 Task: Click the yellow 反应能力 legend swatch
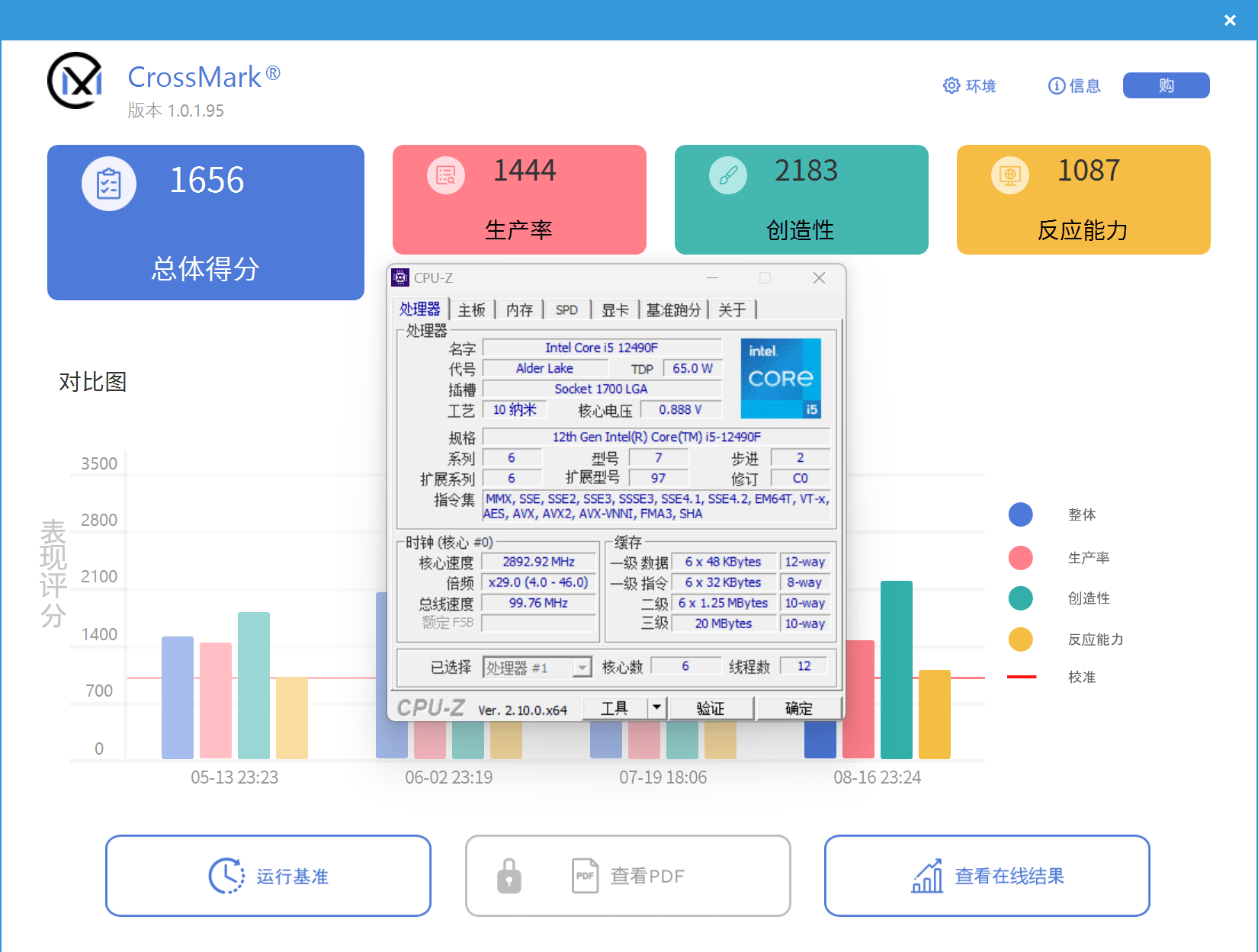pyautogui.click(x=1020, y=639)
